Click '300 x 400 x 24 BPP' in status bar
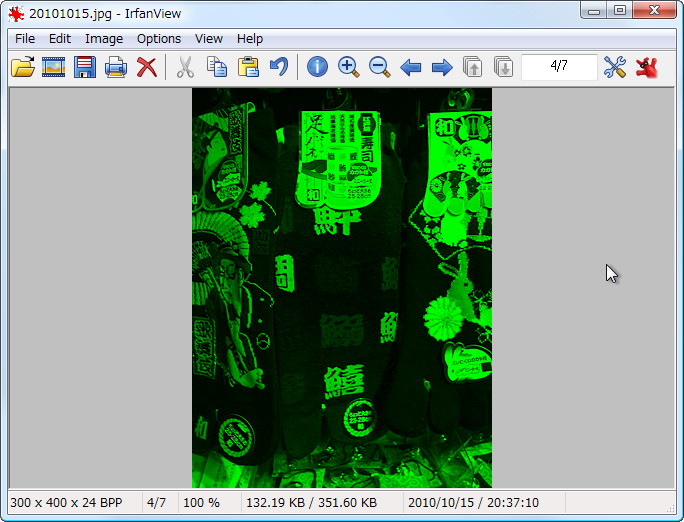This screenshot has height=522, width=684. pyautogui.click(x=66, y=502)
